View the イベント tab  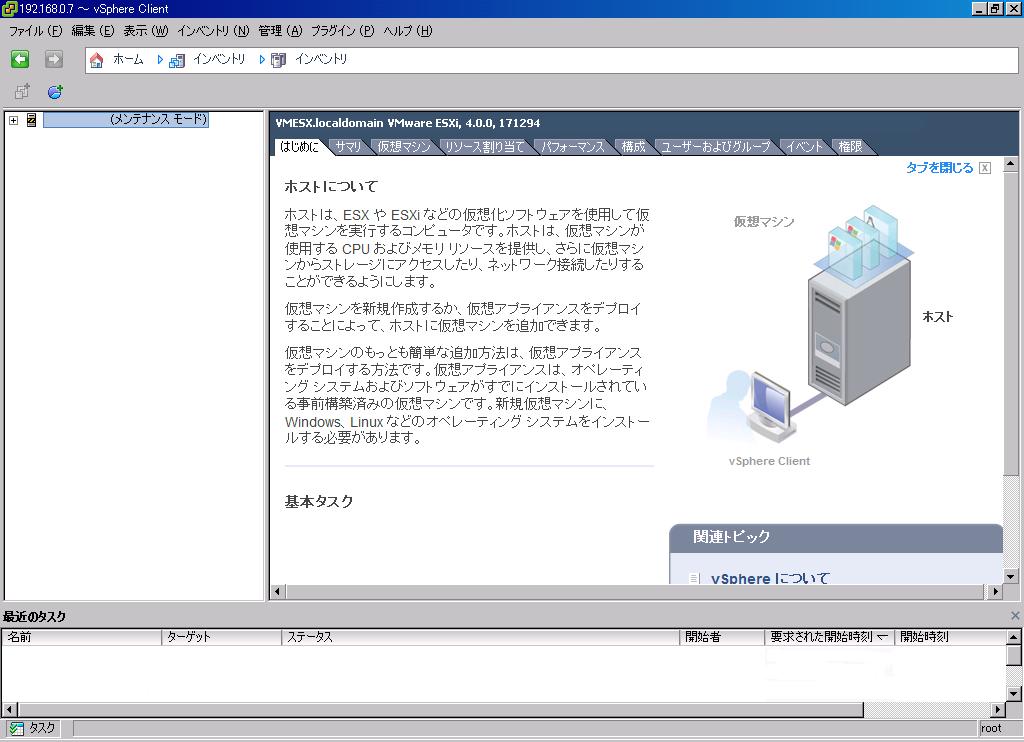[x=804, y=146]
